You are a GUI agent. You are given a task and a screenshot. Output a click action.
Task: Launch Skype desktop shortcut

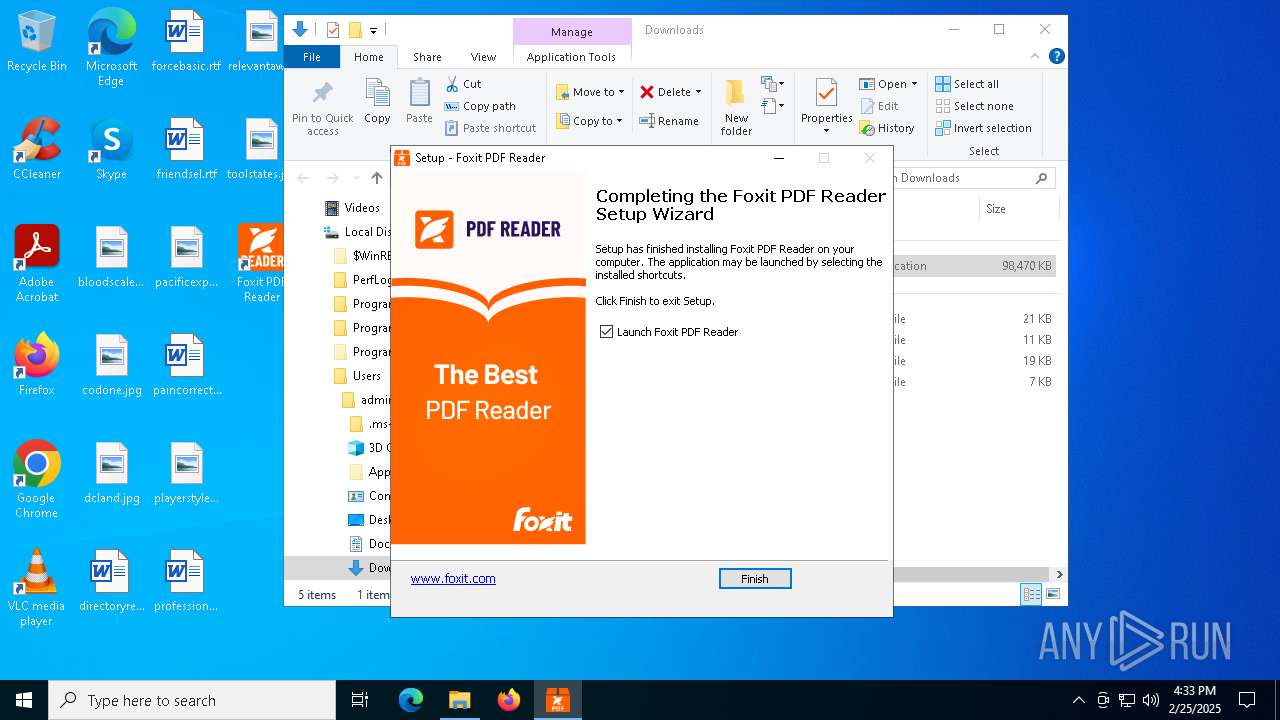coord(111,150)
